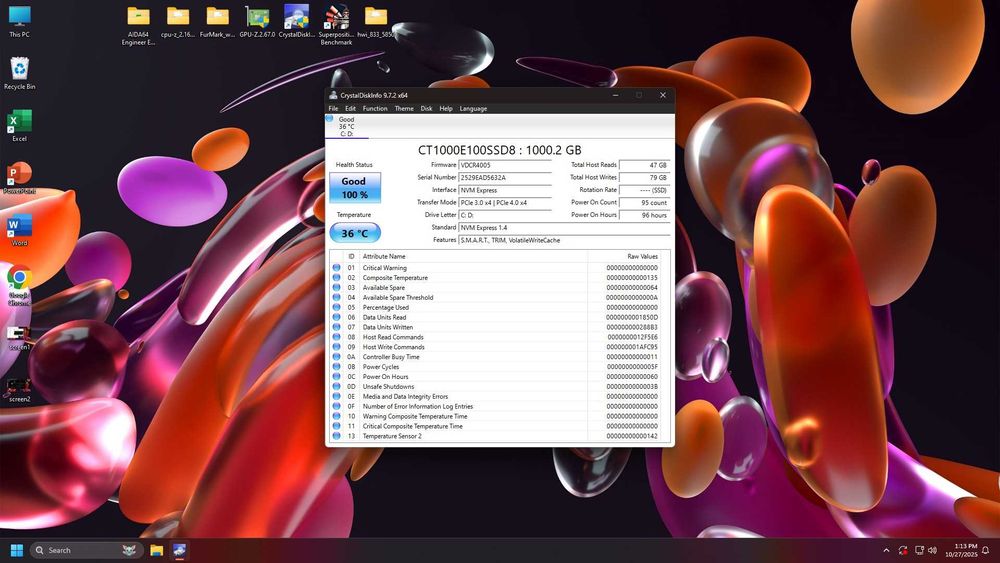The image size is (1000, 563).
Task: Click the Attribute Name column header
Action: (473, 256)
